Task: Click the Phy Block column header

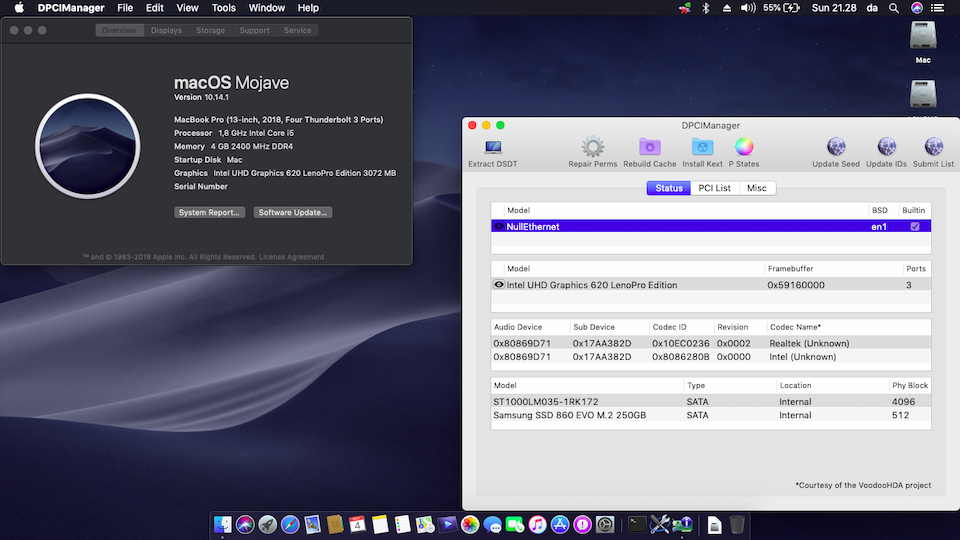Action: 910,385
